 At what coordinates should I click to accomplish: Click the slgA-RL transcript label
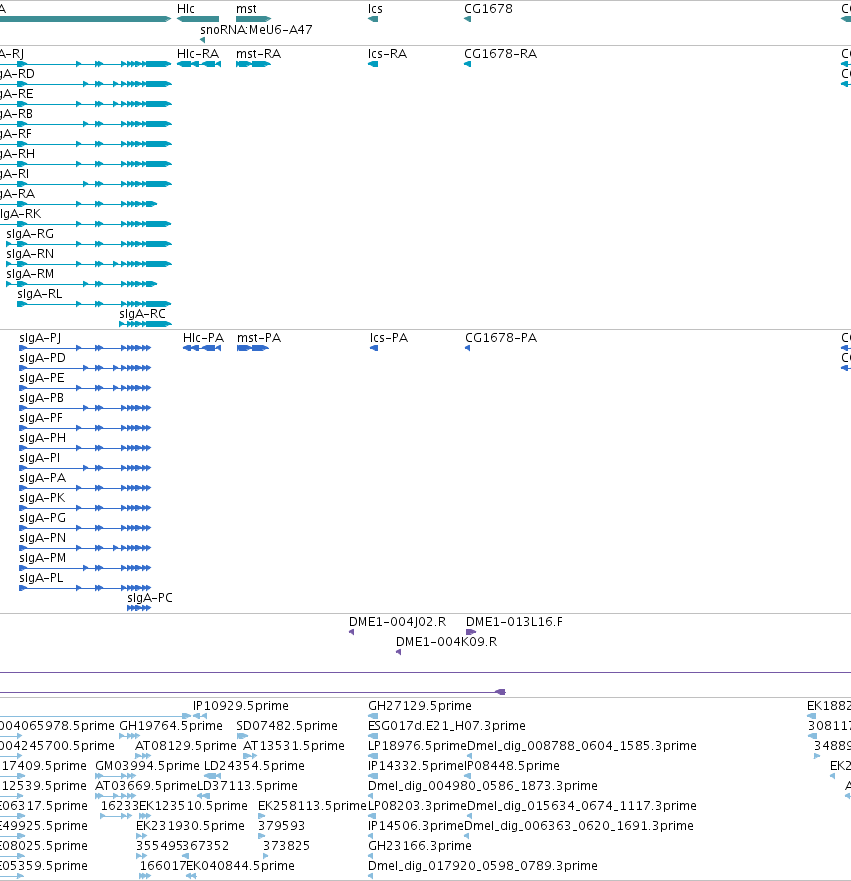pos(39,294)
